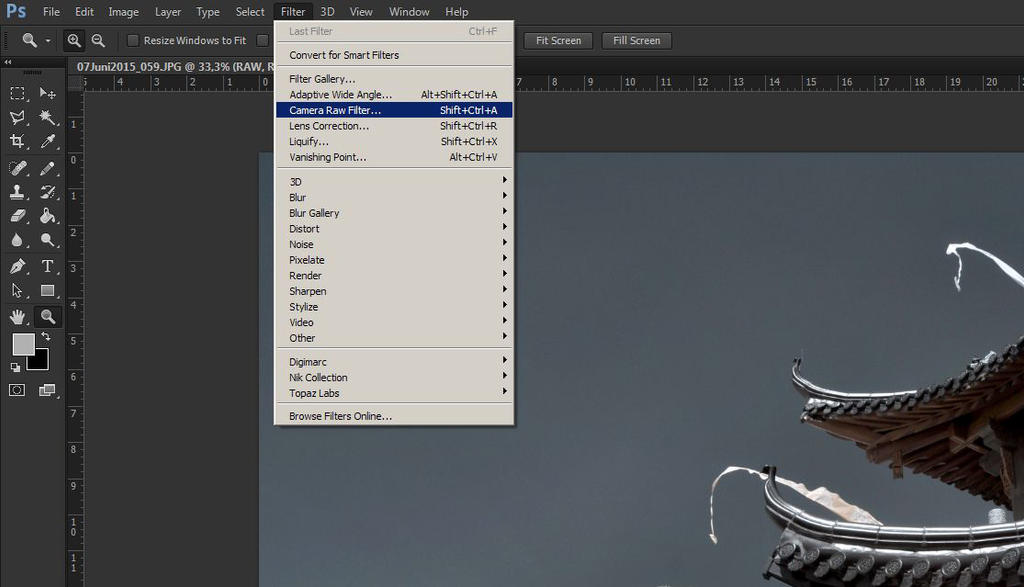Select the Clone Stamp tool
The height and width of the screenshot is (587, 1024).
point(17,192)
